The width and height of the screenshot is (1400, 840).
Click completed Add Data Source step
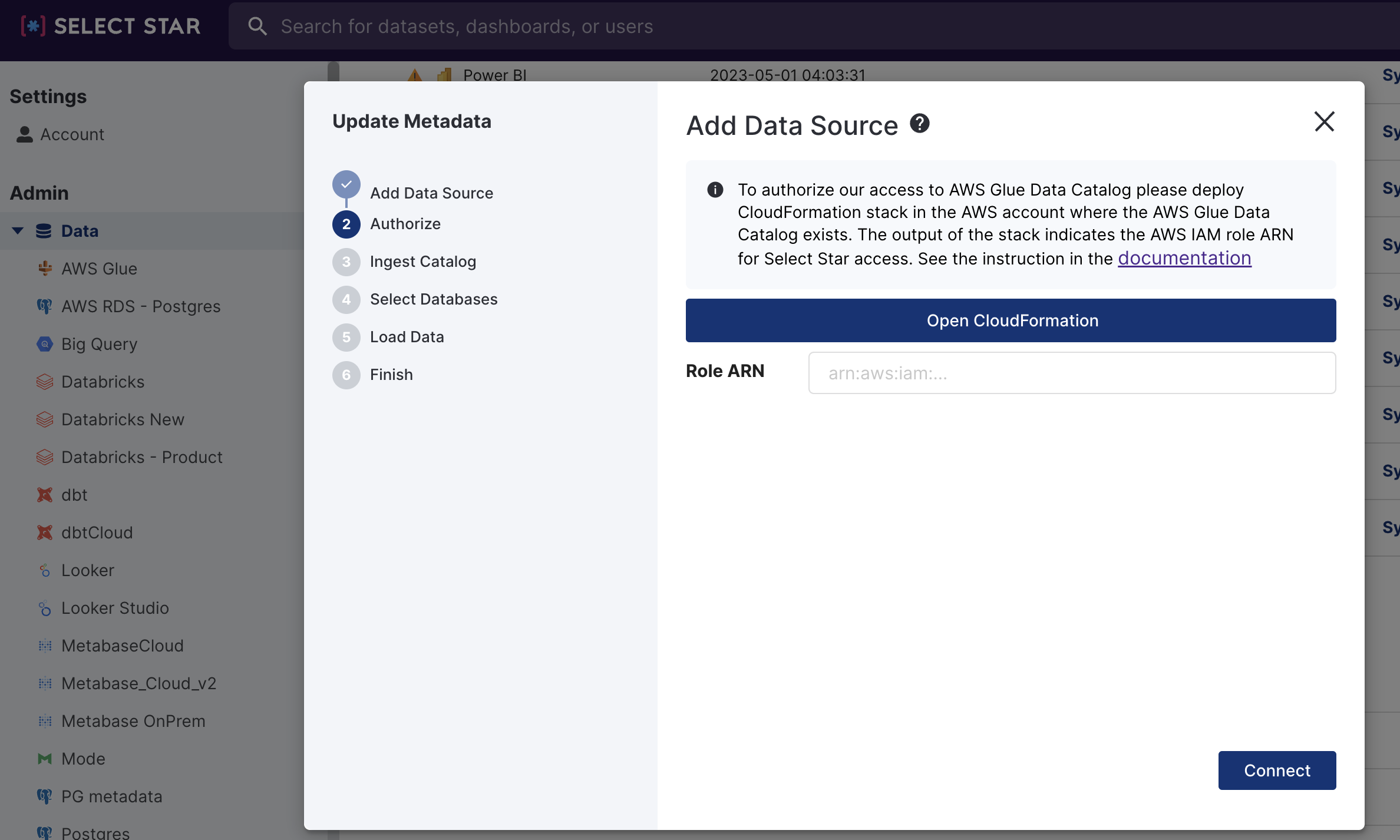coord(346,185)
